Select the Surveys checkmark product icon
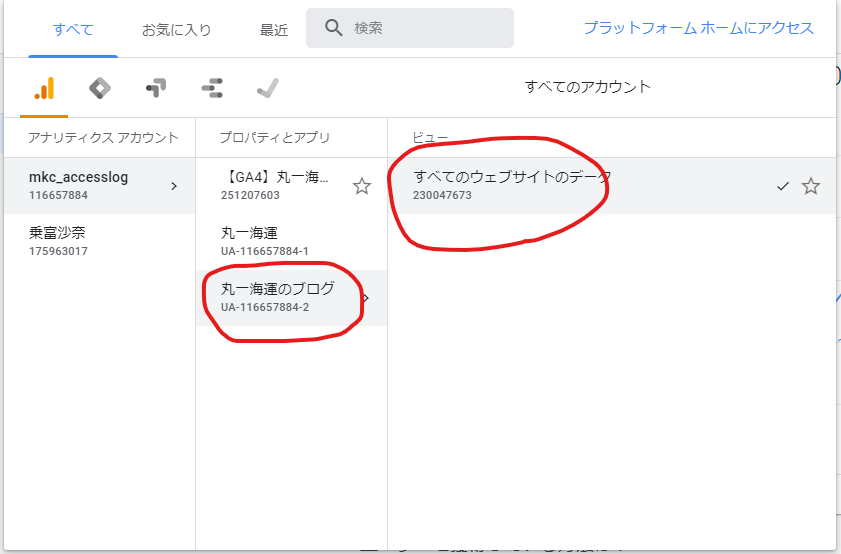Image resolution: width=841 pixels, height=554 pixels. [x=268, y=88]
